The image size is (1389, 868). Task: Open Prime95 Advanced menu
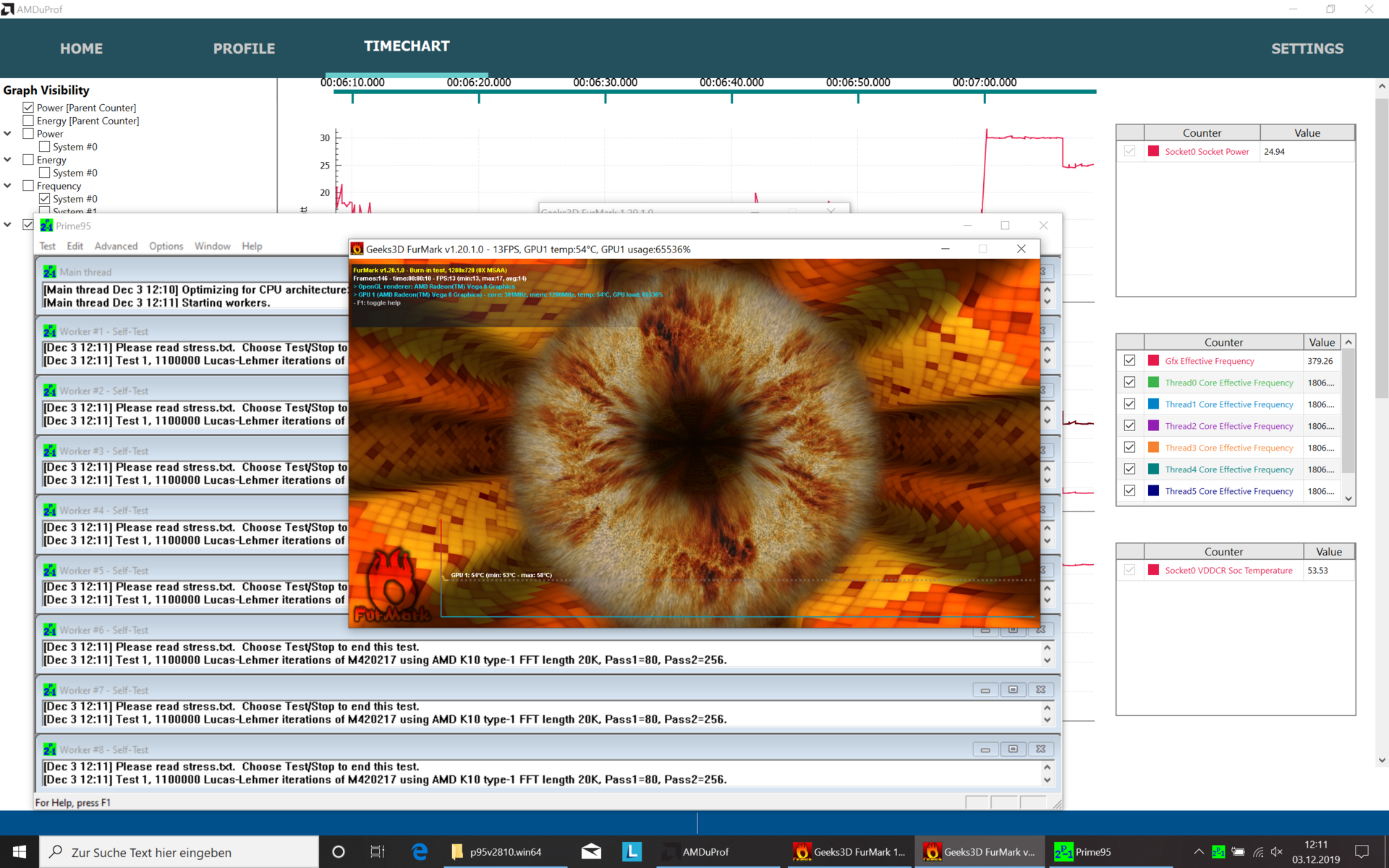(x=116, y=246)
